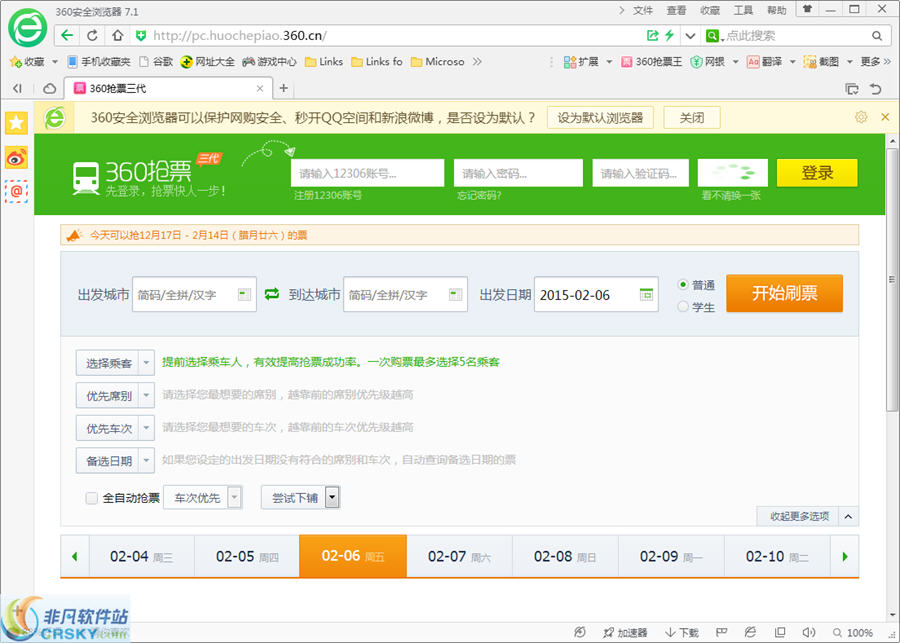
Task: Focus the 12306 account input field
Action: [x=367, y=173]
